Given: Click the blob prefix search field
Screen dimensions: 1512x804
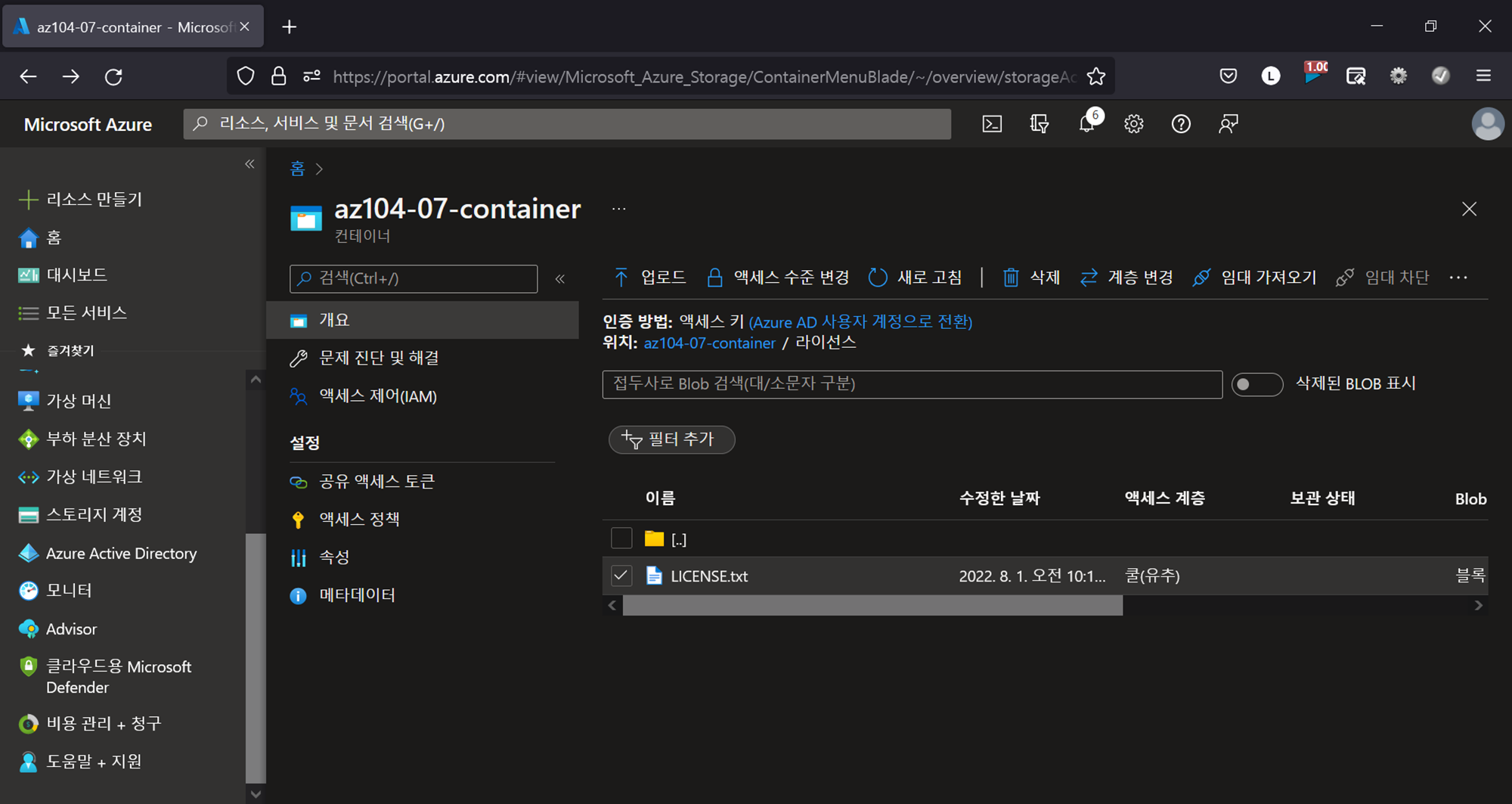Looking at the screenshot, I should click(912, 384).
